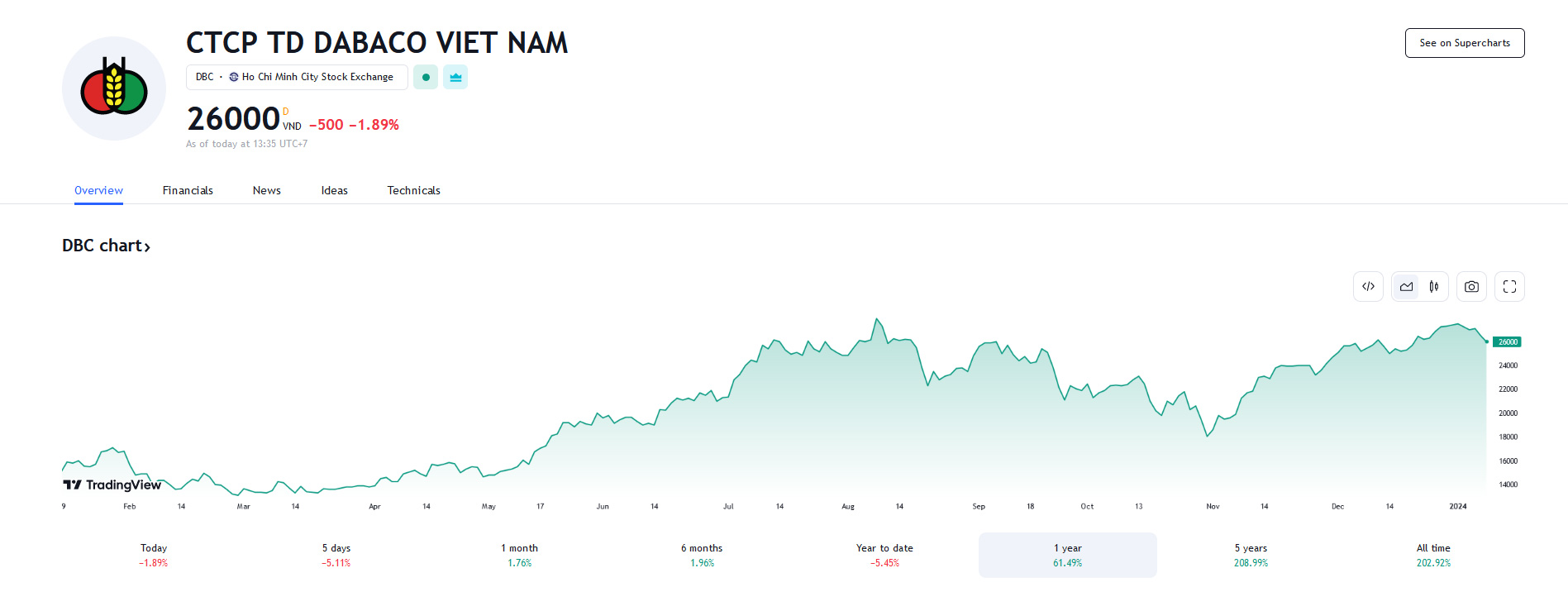1568x611 pixels.
Task: Open the News section
Action: click(266, 190)
